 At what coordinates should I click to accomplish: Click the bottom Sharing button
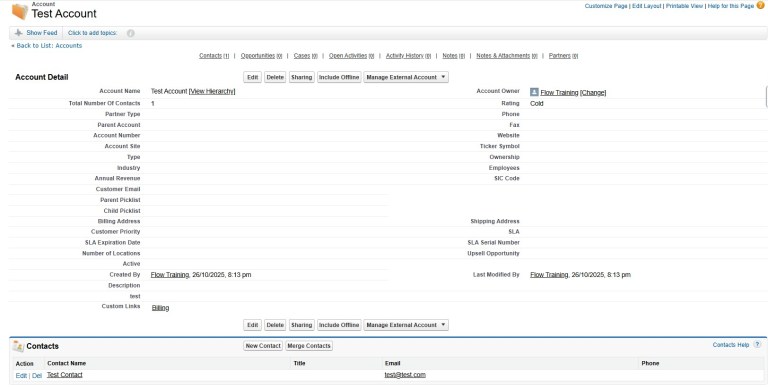301,325
